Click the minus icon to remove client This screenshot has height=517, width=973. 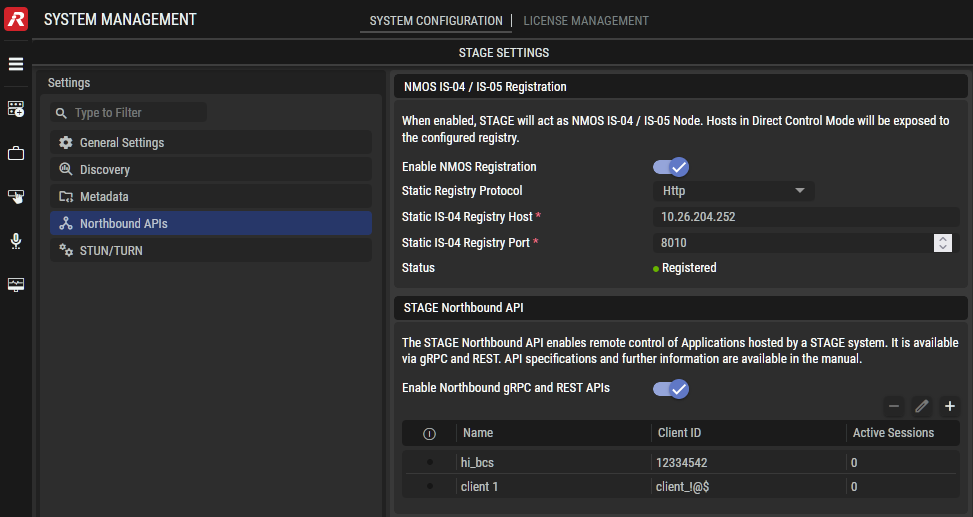[x=894, y=406]
